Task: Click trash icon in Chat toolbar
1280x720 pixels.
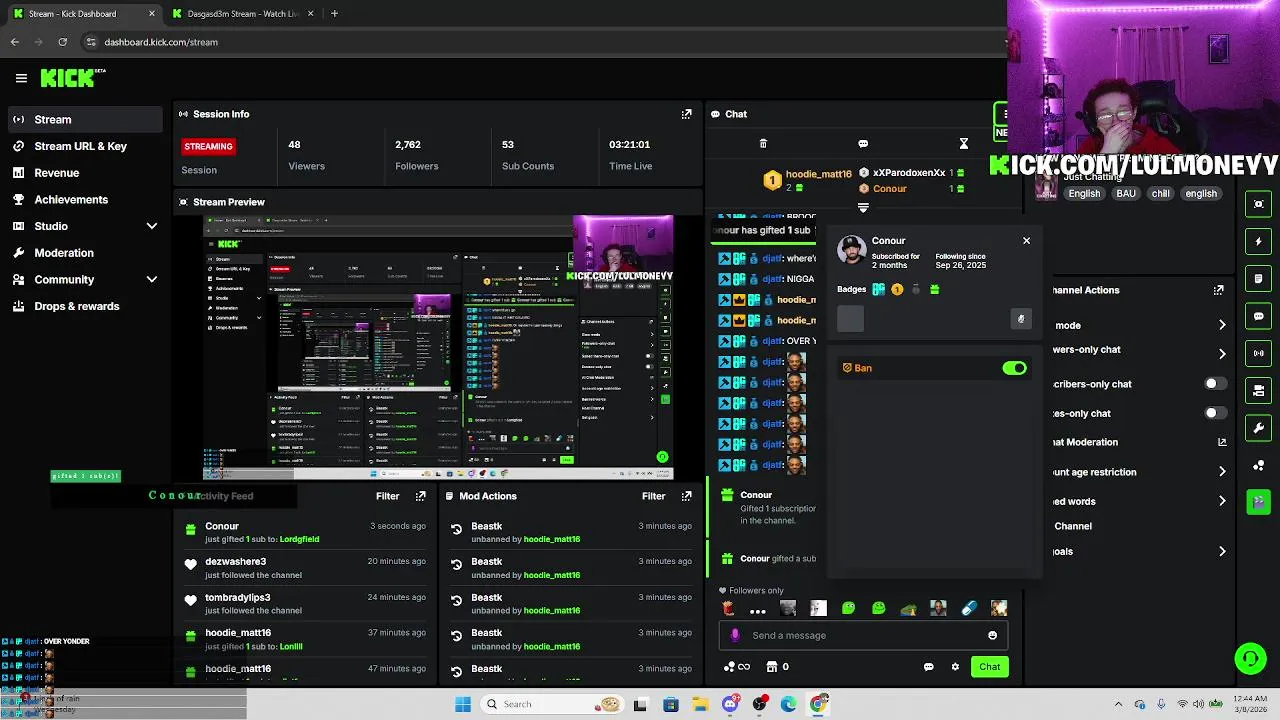Action: 763,144
